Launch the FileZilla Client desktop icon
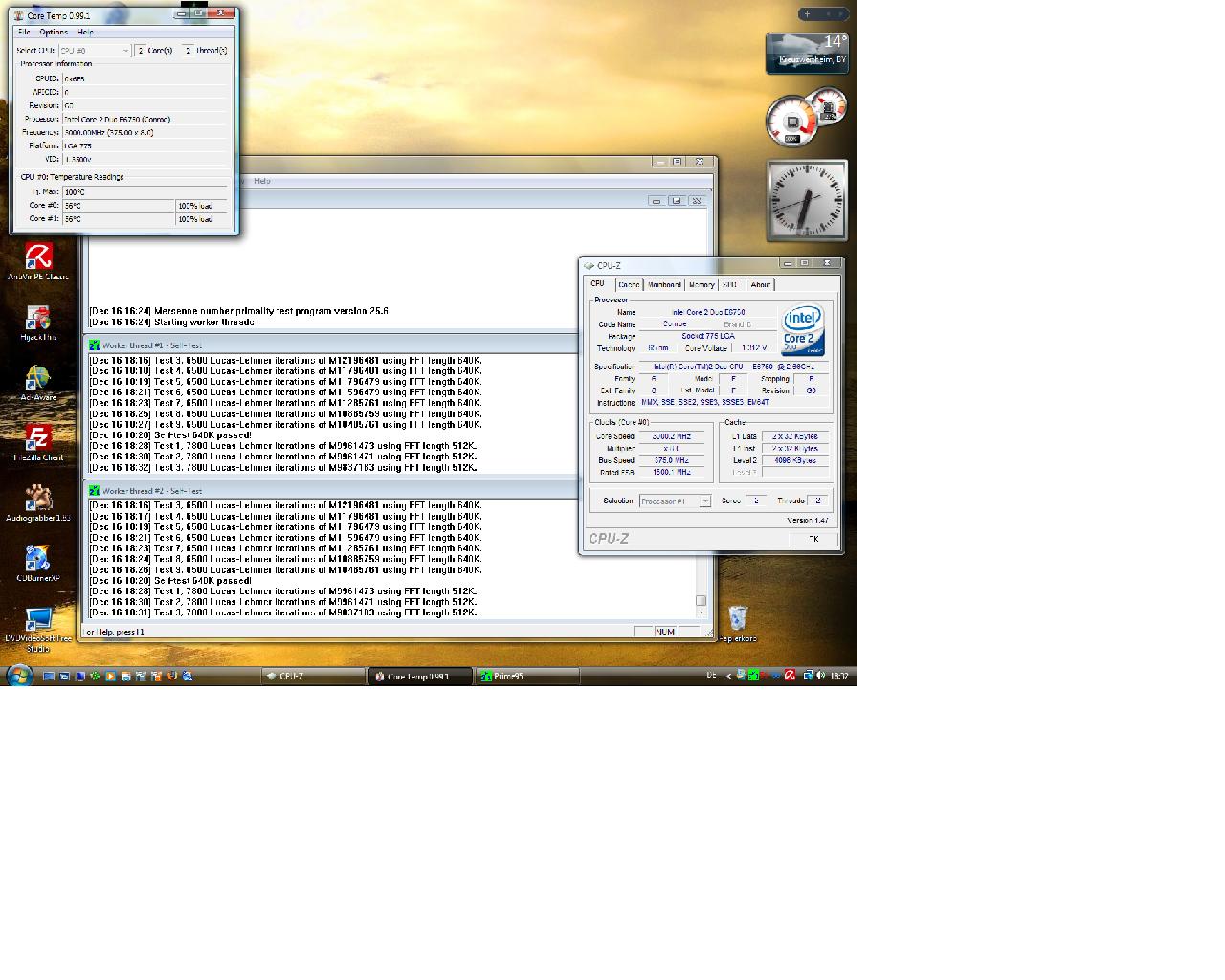 click(x=38, y=443)
